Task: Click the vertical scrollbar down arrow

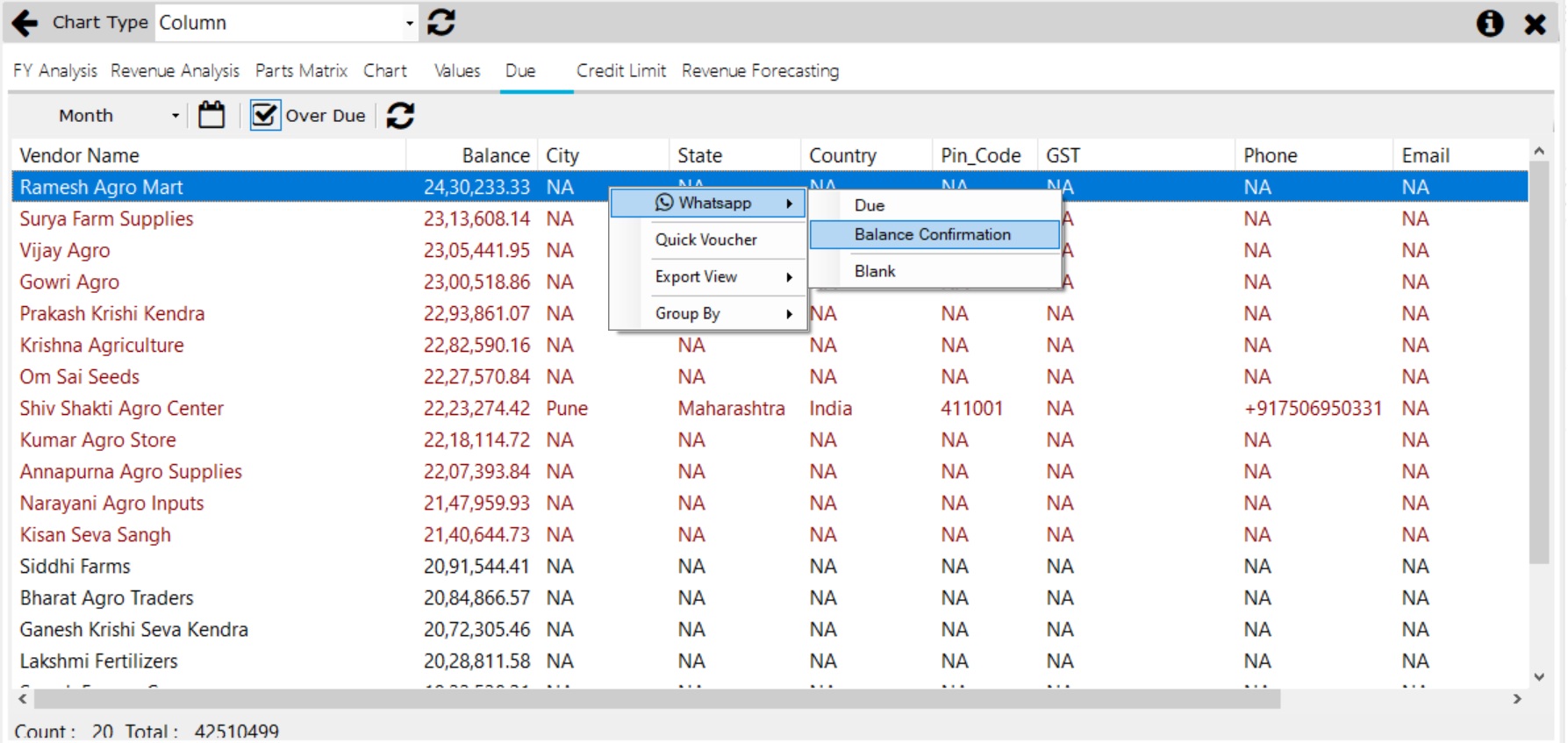Action: click(x=1539, y=676)
